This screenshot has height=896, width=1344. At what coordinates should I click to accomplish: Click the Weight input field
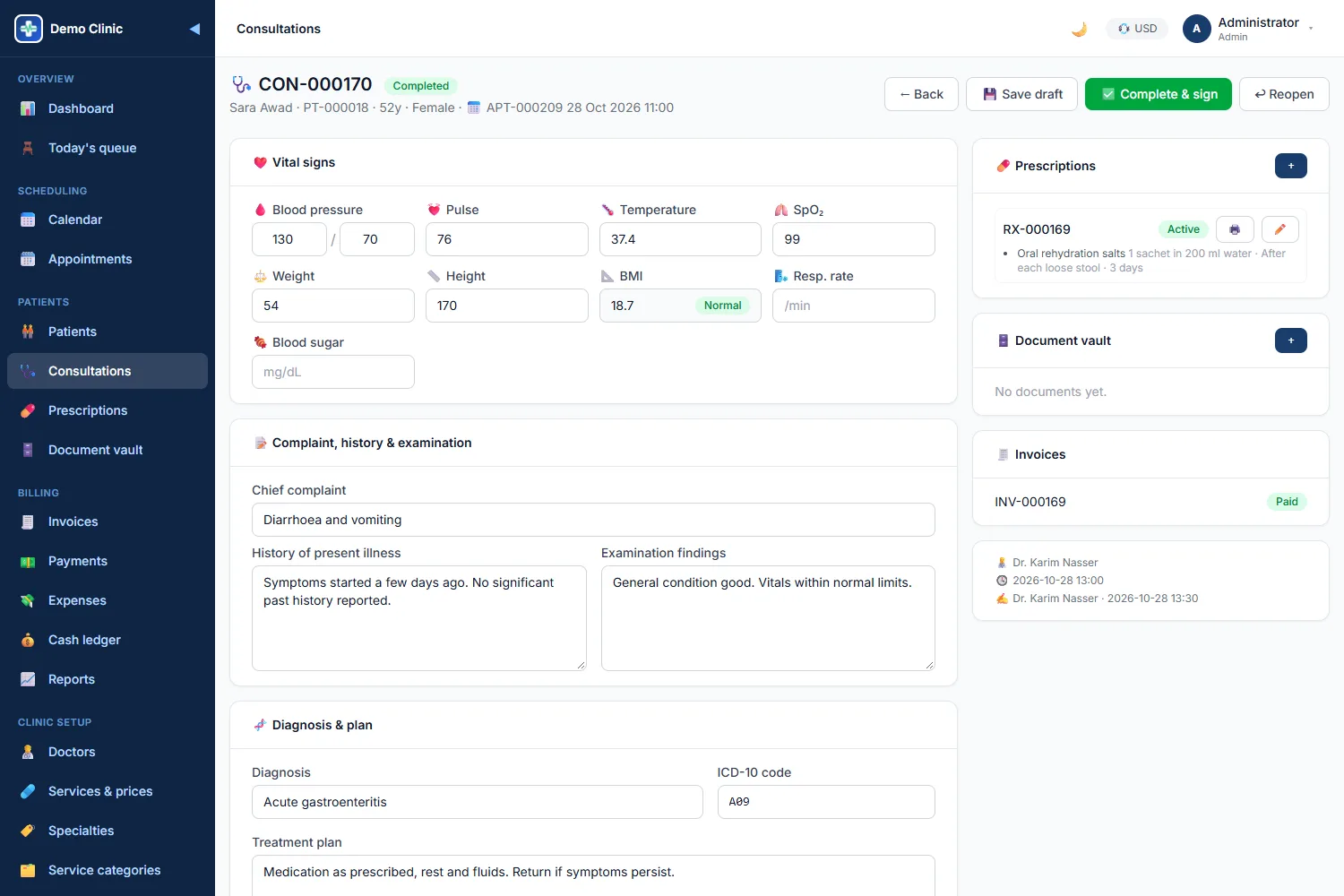(333, 306)
